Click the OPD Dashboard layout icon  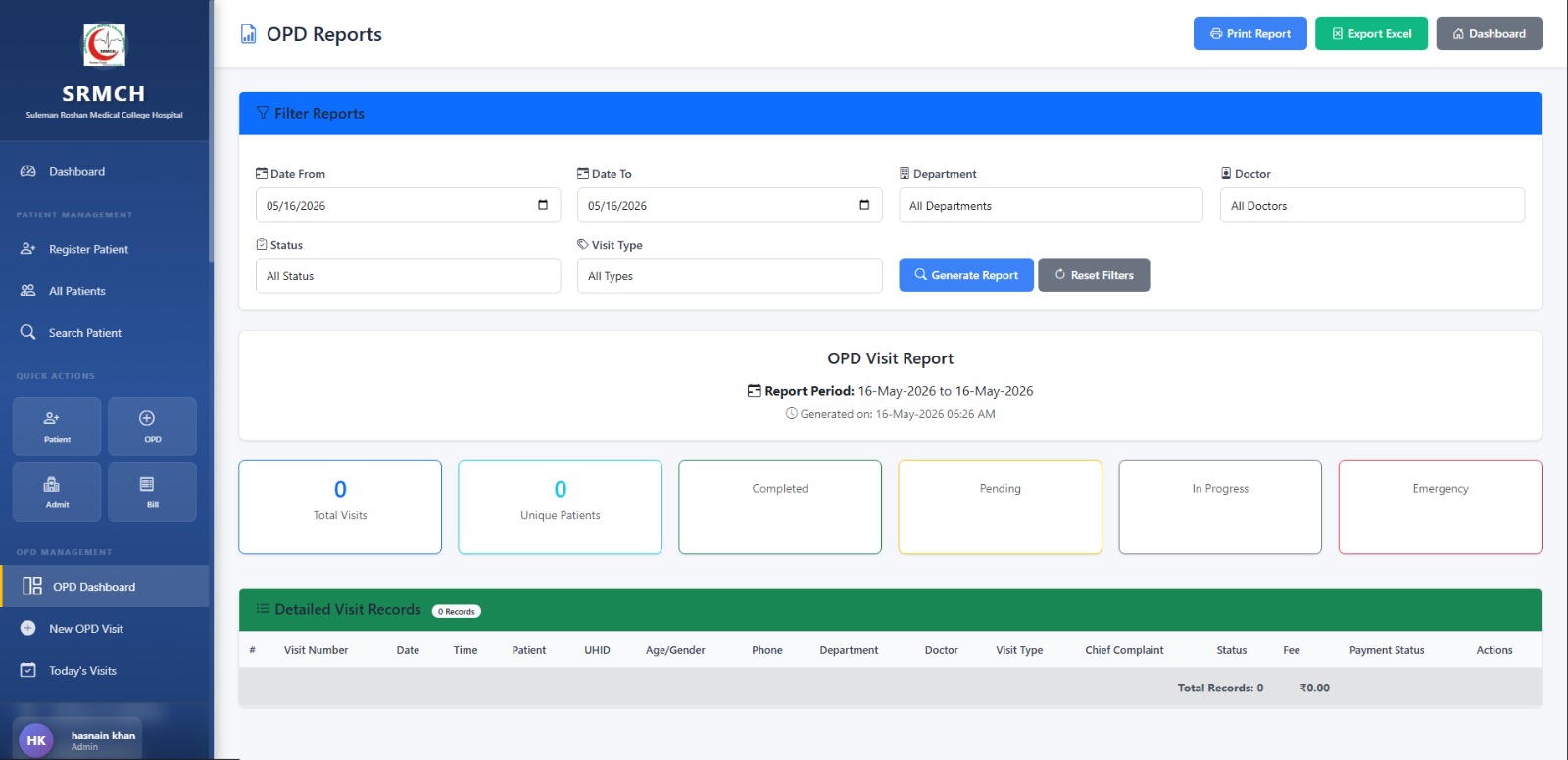click(32, 586)
